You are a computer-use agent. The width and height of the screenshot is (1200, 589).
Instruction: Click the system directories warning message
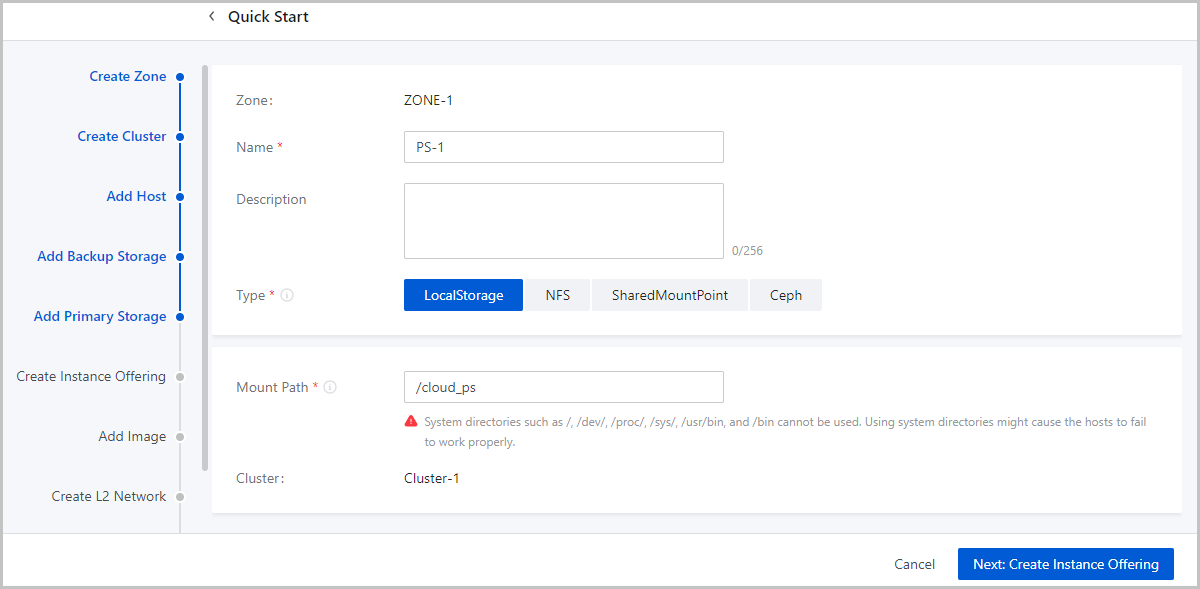785,432
